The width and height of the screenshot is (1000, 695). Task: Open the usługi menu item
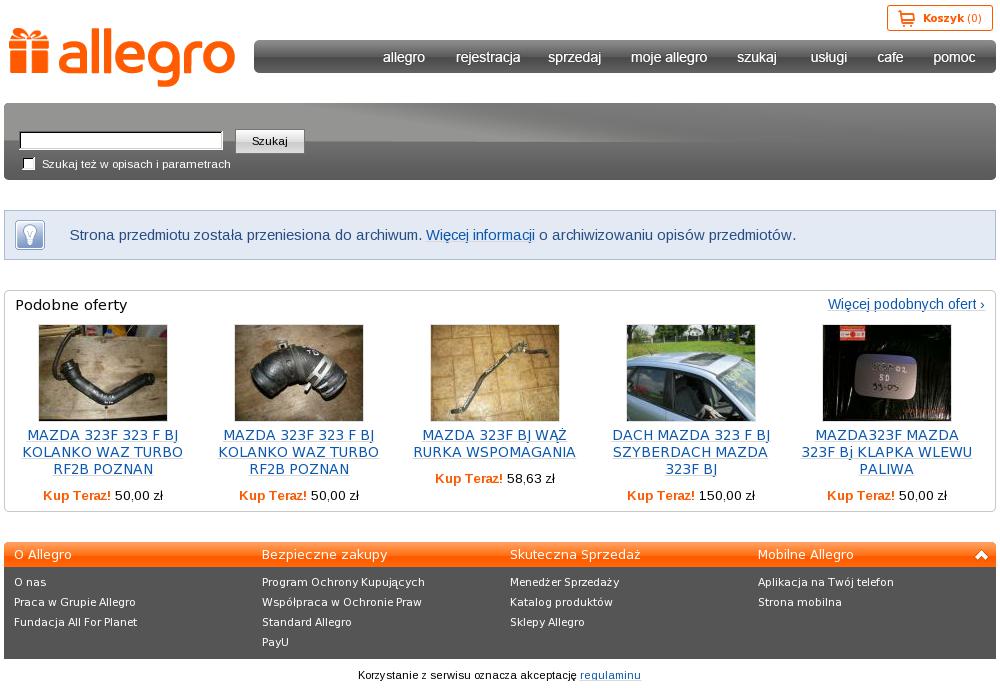click(x=828, y=57)
